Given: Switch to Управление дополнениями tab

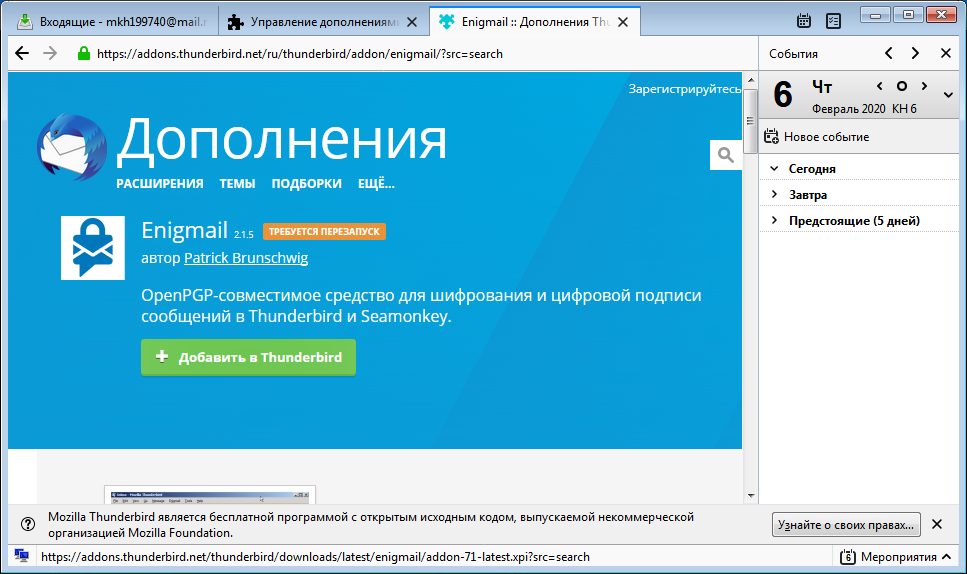Looking at the screenshot, I should click(x=324, y=22).
